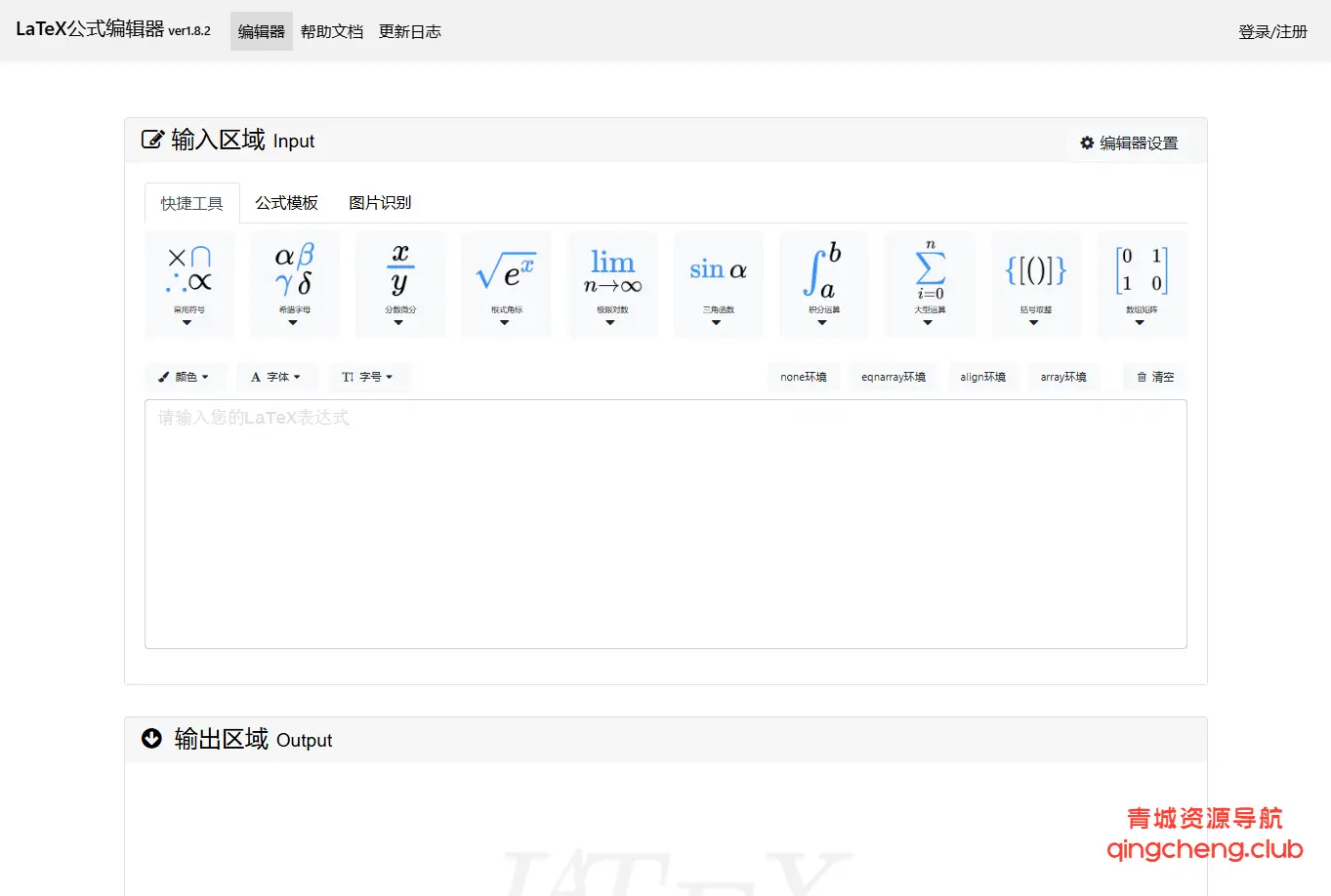Expand the 字体 font dropdown
This screenshot has height=896, width=1331.
point(275,377)
